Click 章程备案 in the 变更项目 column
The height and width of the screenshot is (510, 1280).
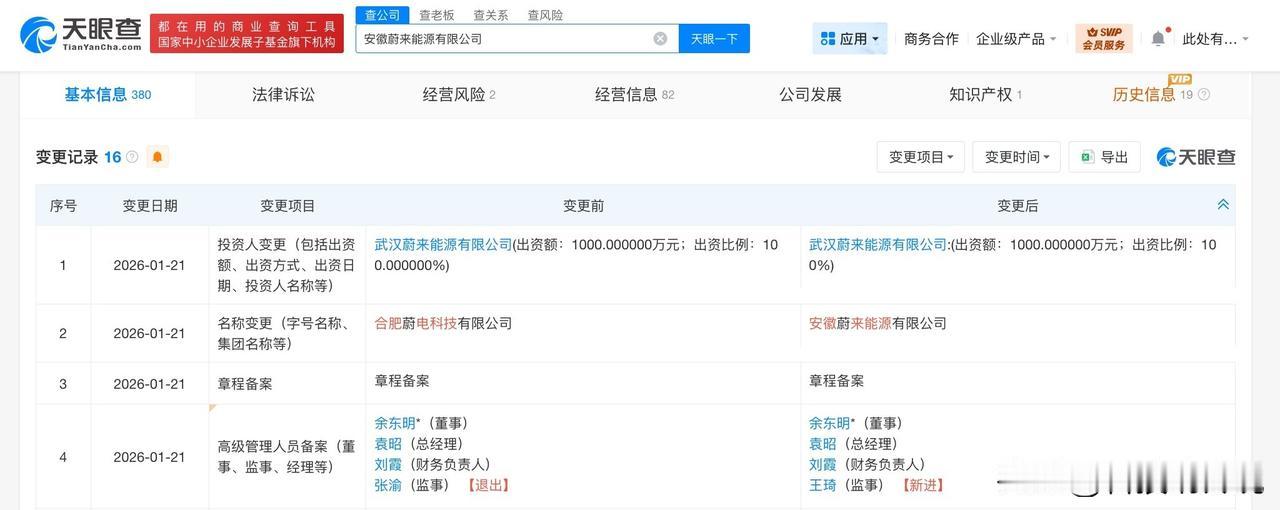[245, 384]
